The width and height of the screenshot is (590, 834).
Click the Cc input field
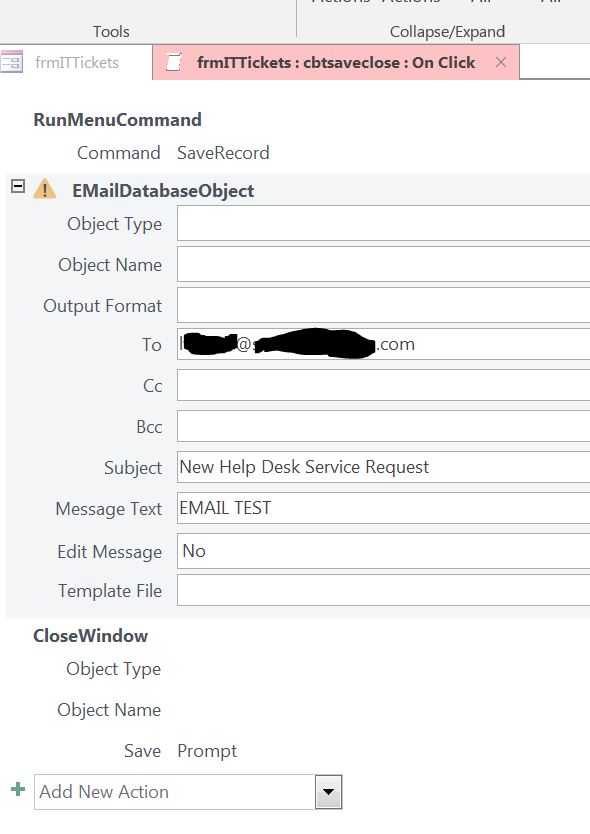(384, 385)
